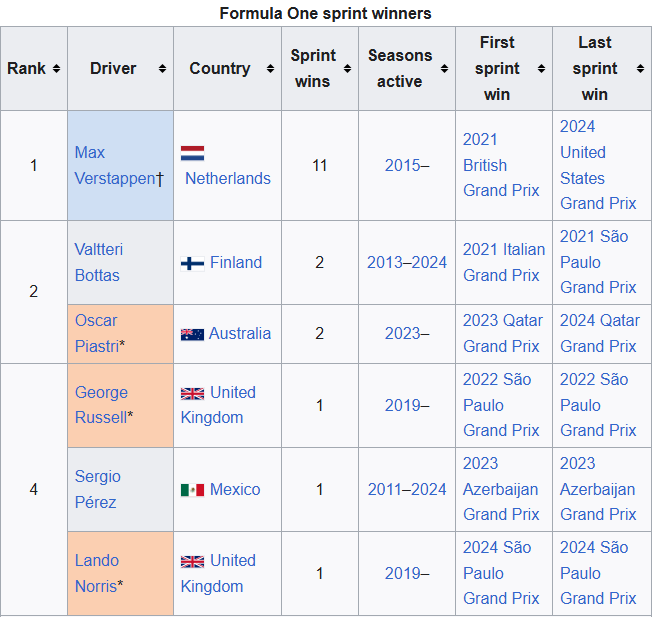Open 2021 British Grand Prix link
Screen dimensions: 653x617
(501, 165)
